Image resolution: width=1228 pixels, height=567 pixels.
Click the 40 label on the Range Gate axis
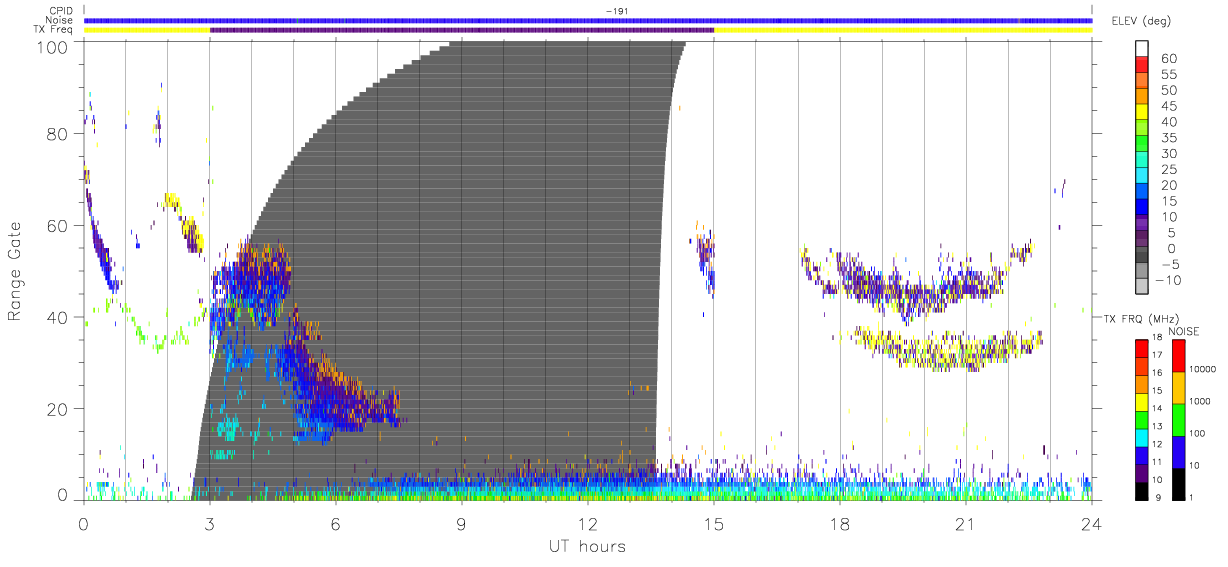(59, 317)
